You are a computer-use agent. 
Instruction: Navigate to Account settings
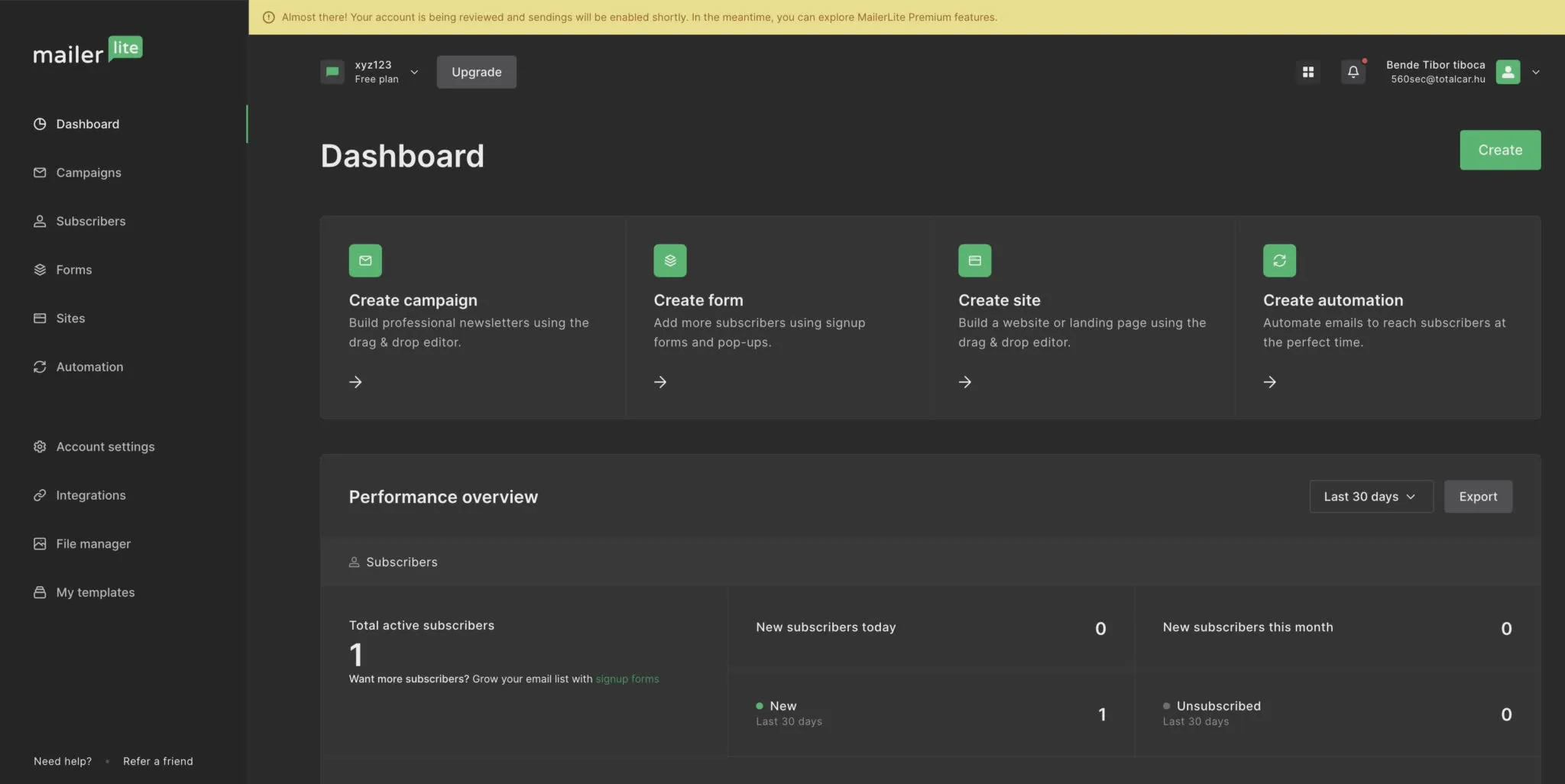click(105, 447)
